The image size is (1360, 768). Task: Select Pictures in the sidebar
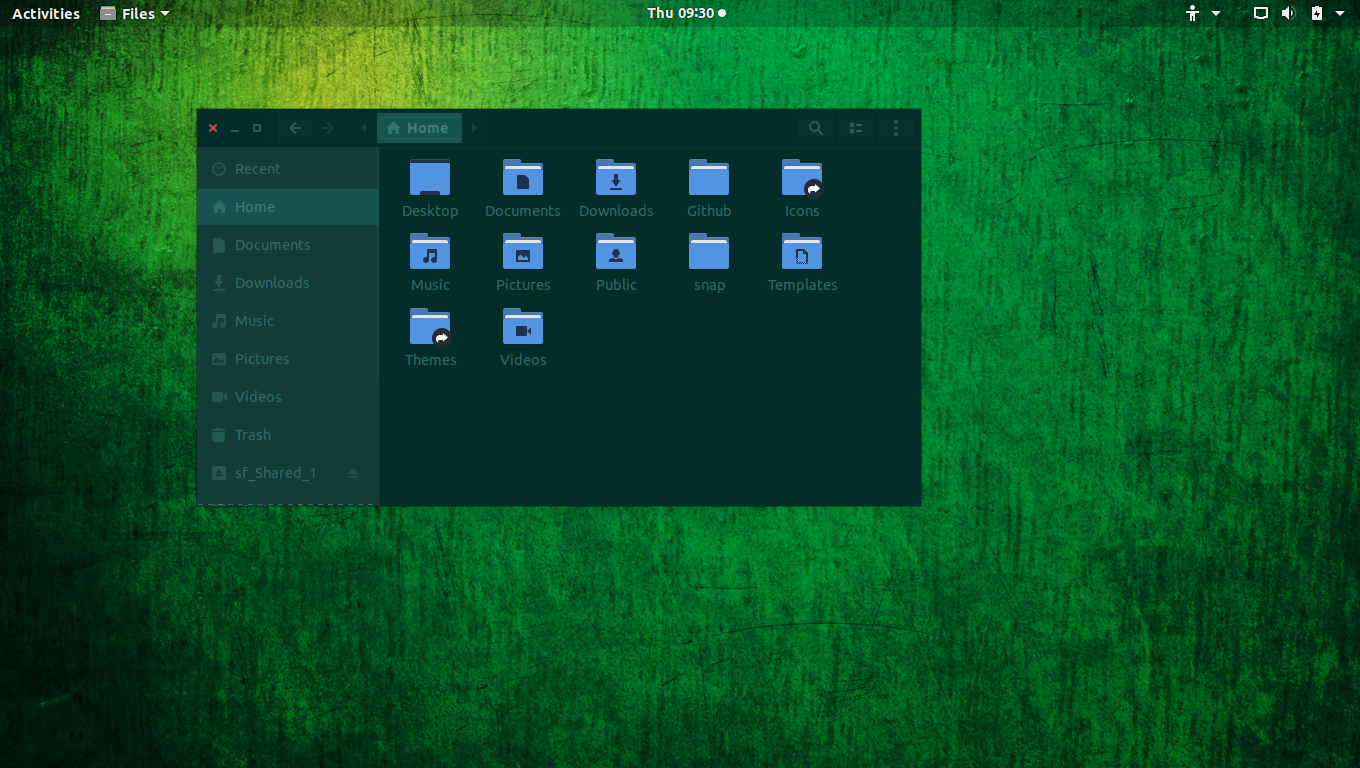tap(288, 359)
